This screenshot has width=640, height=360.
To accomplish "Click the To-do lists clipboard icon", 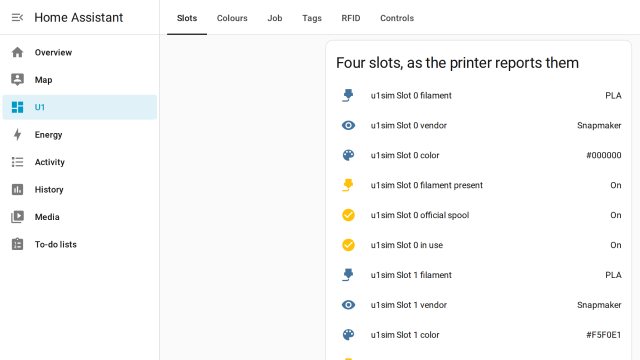I will (x=17, y=244).
